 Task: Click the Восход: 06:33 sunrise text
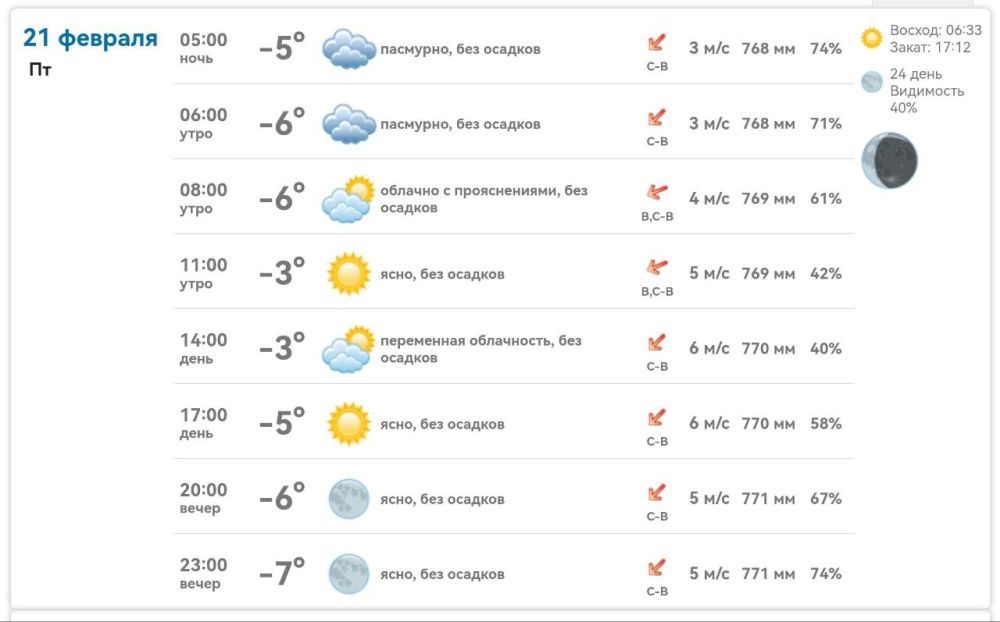coord(936,30)
